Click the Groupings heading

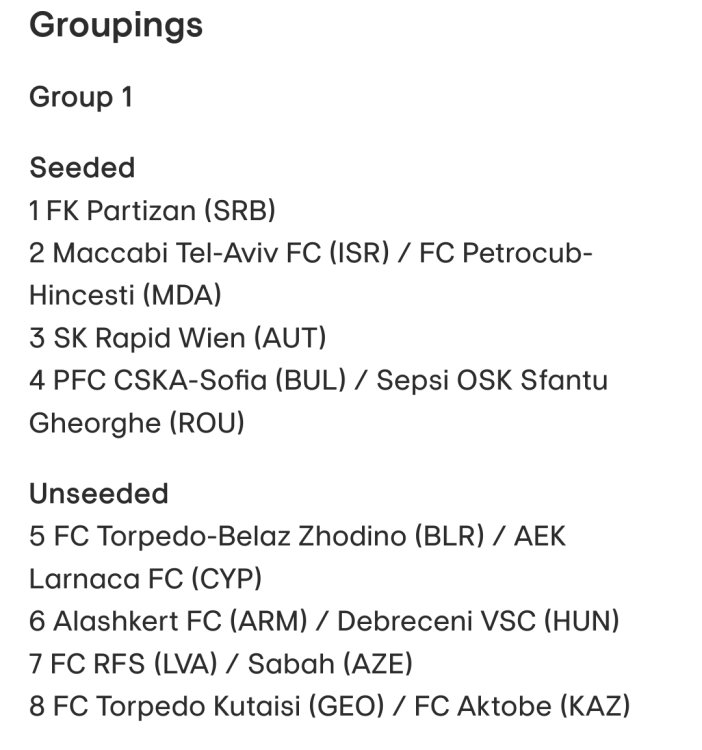coord(116,26)
